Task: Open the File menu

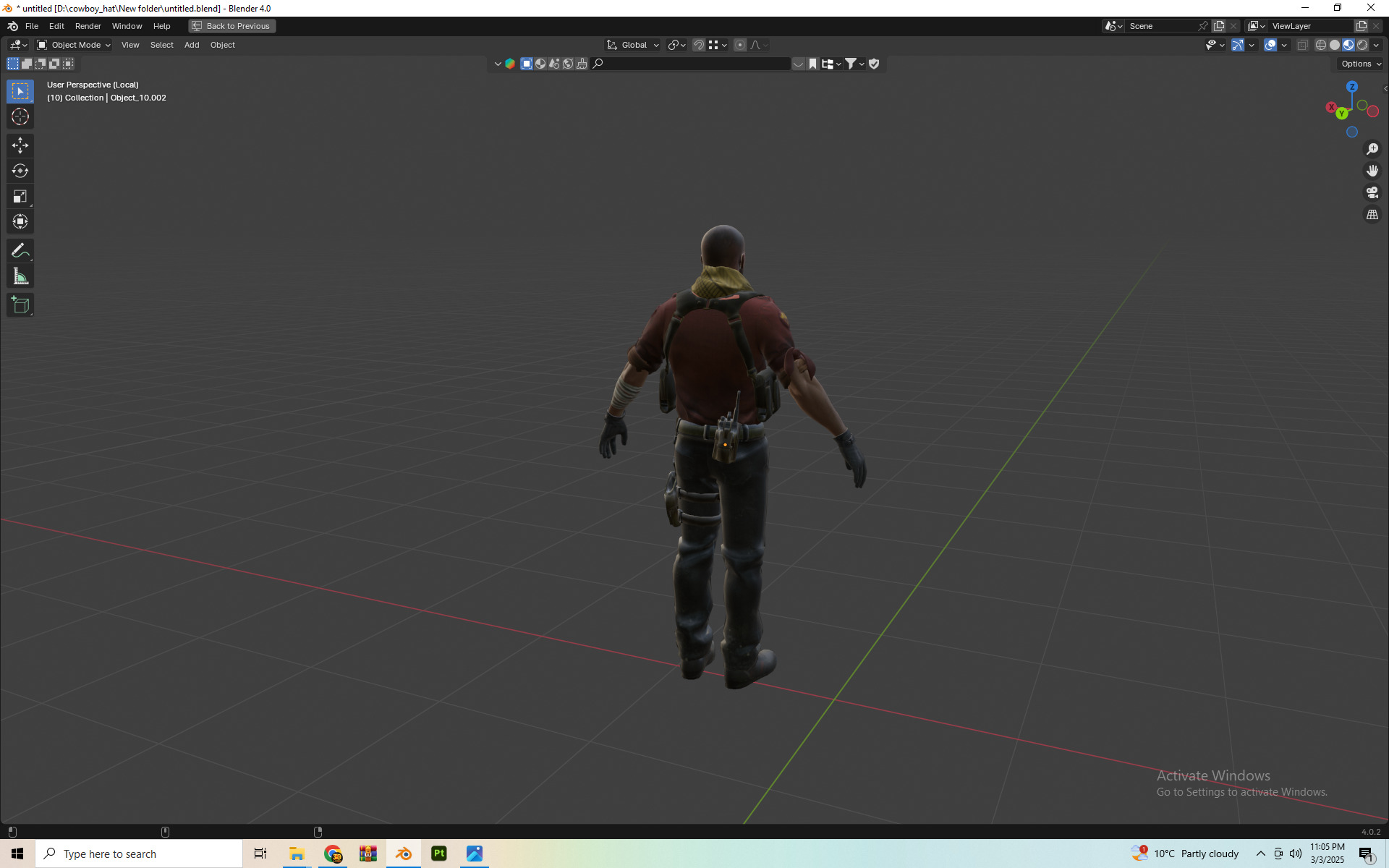Action: (x=32, y=26)
